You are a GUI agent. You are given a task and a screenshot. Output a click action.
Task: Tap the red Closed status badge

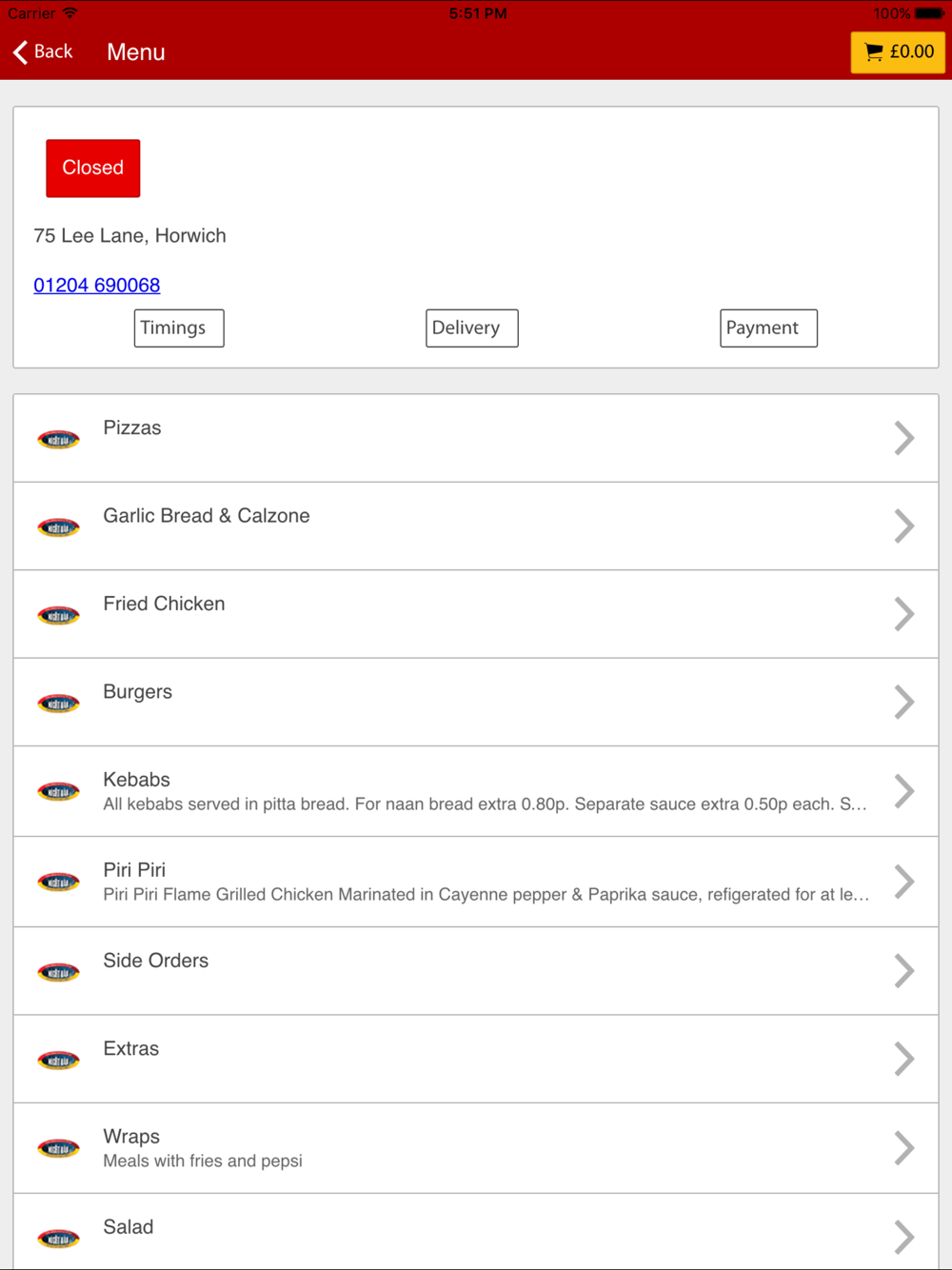click(x=93, y=169)
